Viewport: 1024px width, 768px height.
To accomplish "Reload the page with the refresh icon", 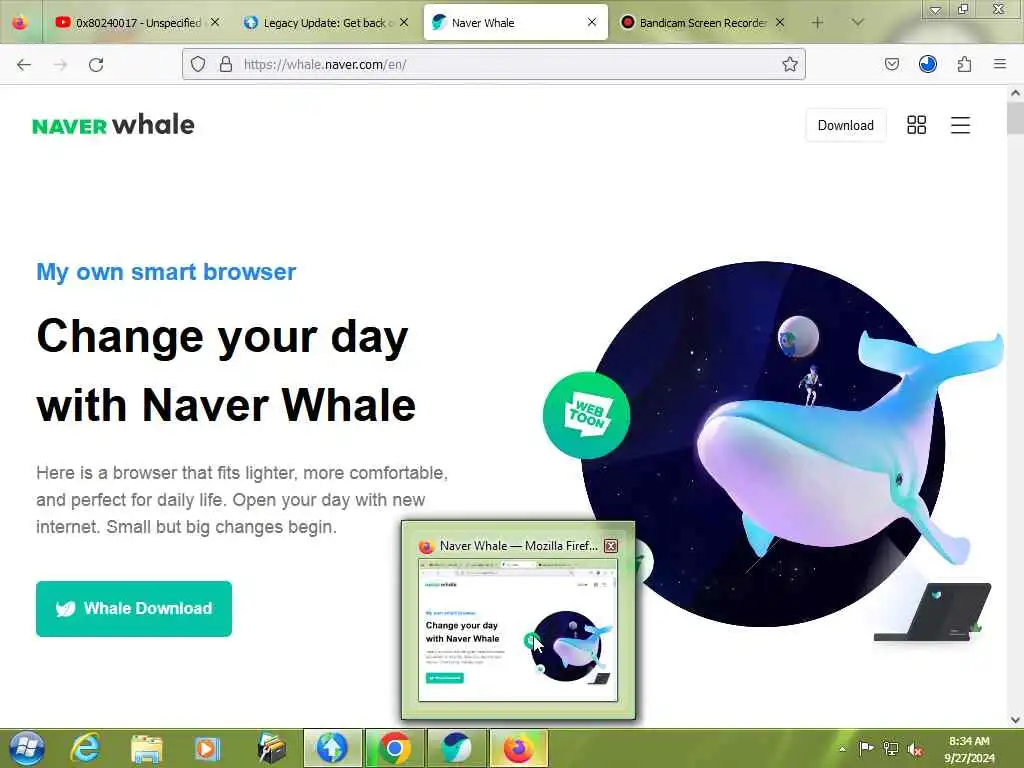I will click(x=96, y=65).
